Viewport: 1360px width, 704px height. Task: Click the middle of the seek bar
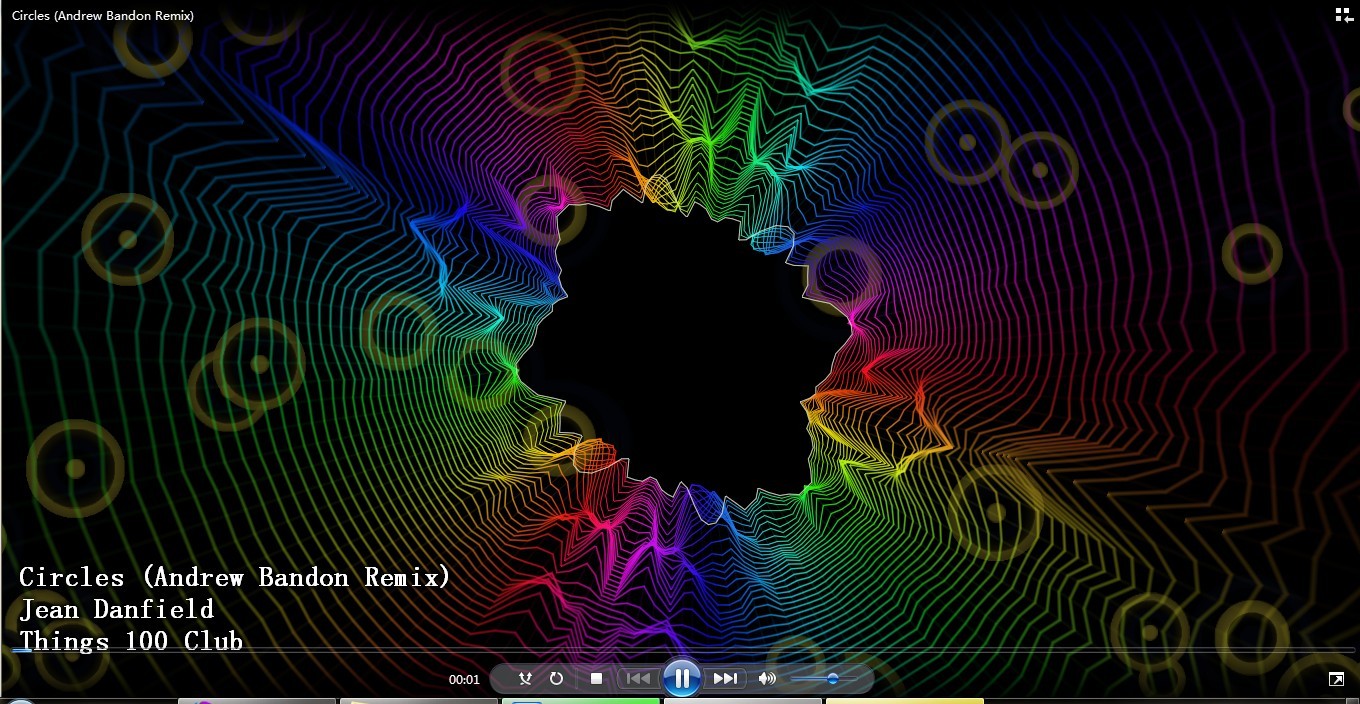(x=680, y=650)
